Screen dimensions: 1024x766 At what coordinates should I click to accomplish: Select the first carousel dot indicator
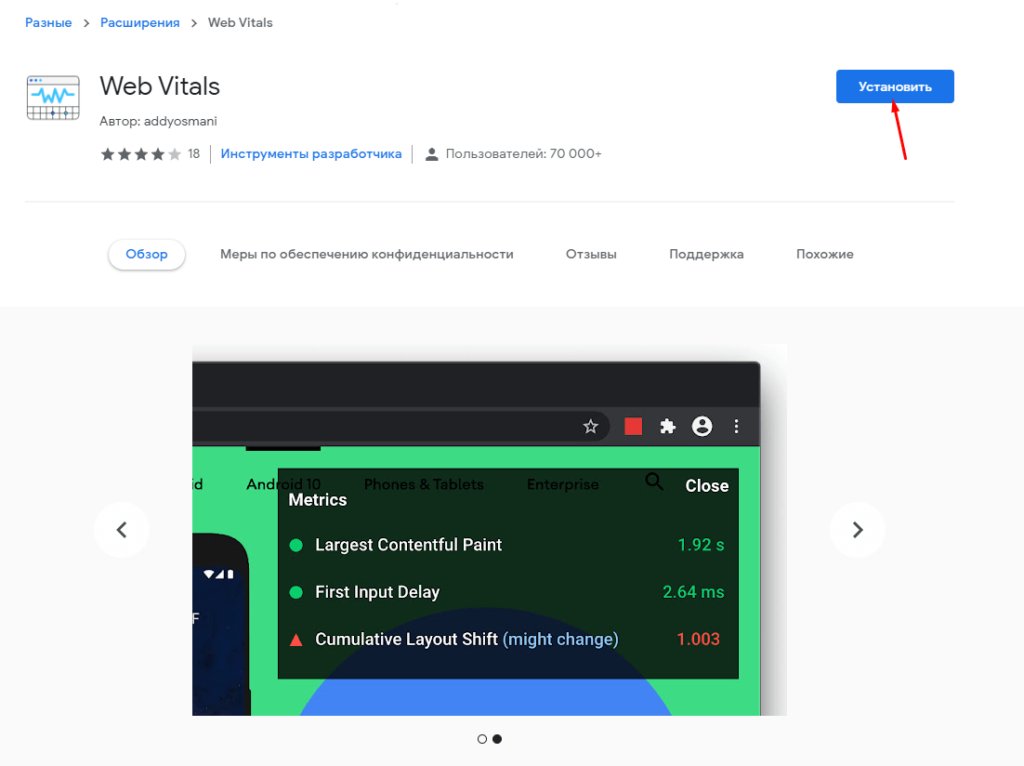pos(482,739)
